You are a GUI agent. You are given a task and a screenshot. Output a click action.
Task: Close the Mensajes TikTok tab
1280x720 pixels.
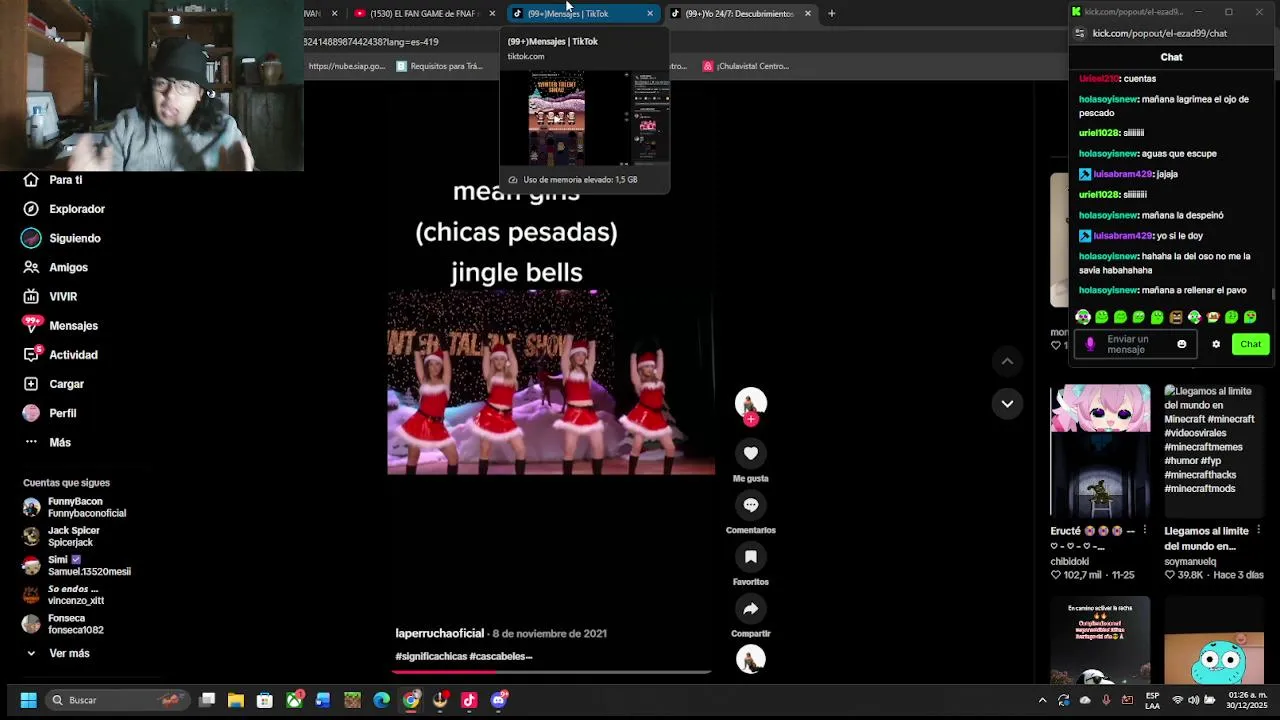[650, 13]
